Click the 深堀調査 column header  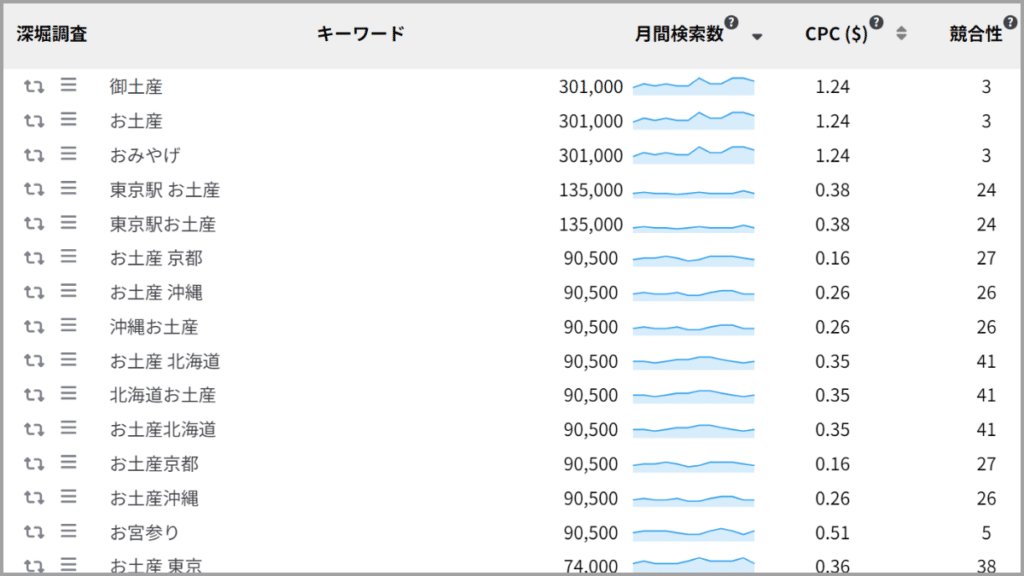(x=52, y=34)
